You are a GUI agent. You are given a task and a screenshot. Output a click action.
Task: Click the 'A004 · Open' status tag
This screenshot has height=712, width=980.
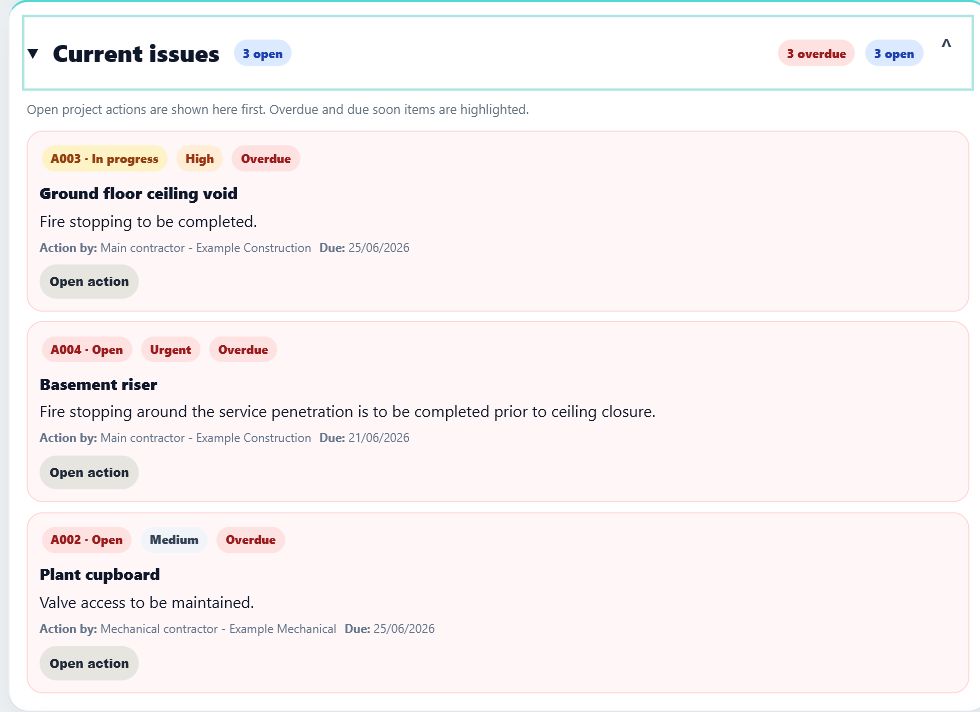(x=87, y=349)
